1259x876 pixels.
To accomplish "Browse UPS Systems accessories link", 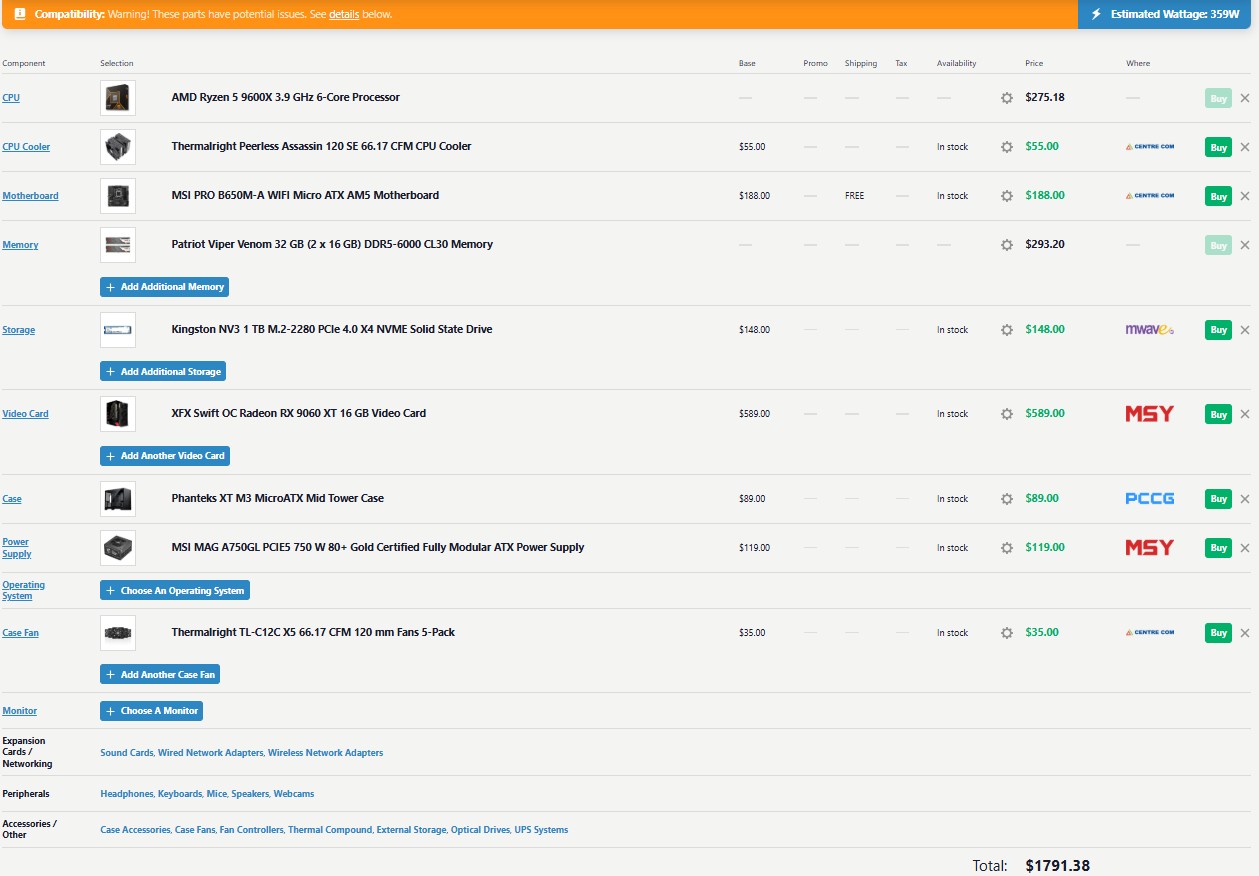I will [541, 830].
